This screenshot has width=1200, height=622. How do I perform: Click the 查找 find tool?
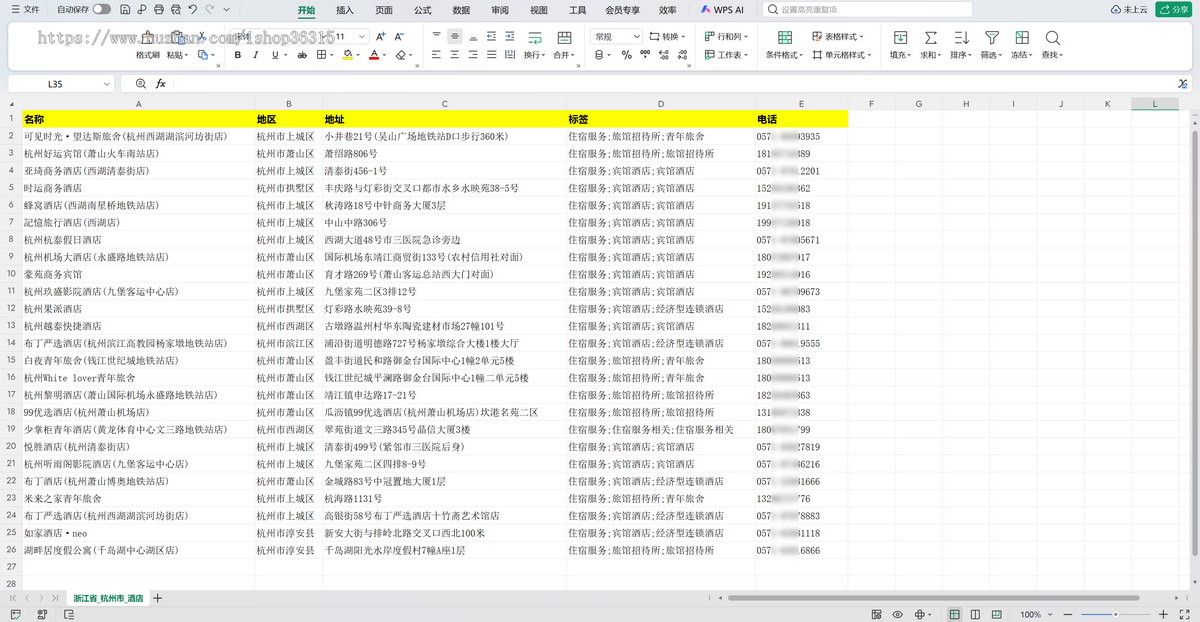coord(1052,44)
